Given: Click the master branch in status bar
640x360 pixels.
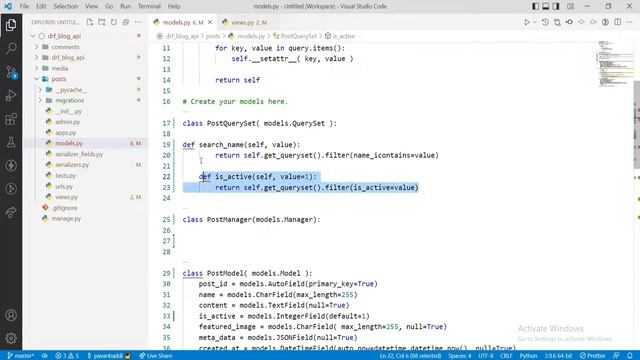Looking at the screenshot, I should 20,356.
